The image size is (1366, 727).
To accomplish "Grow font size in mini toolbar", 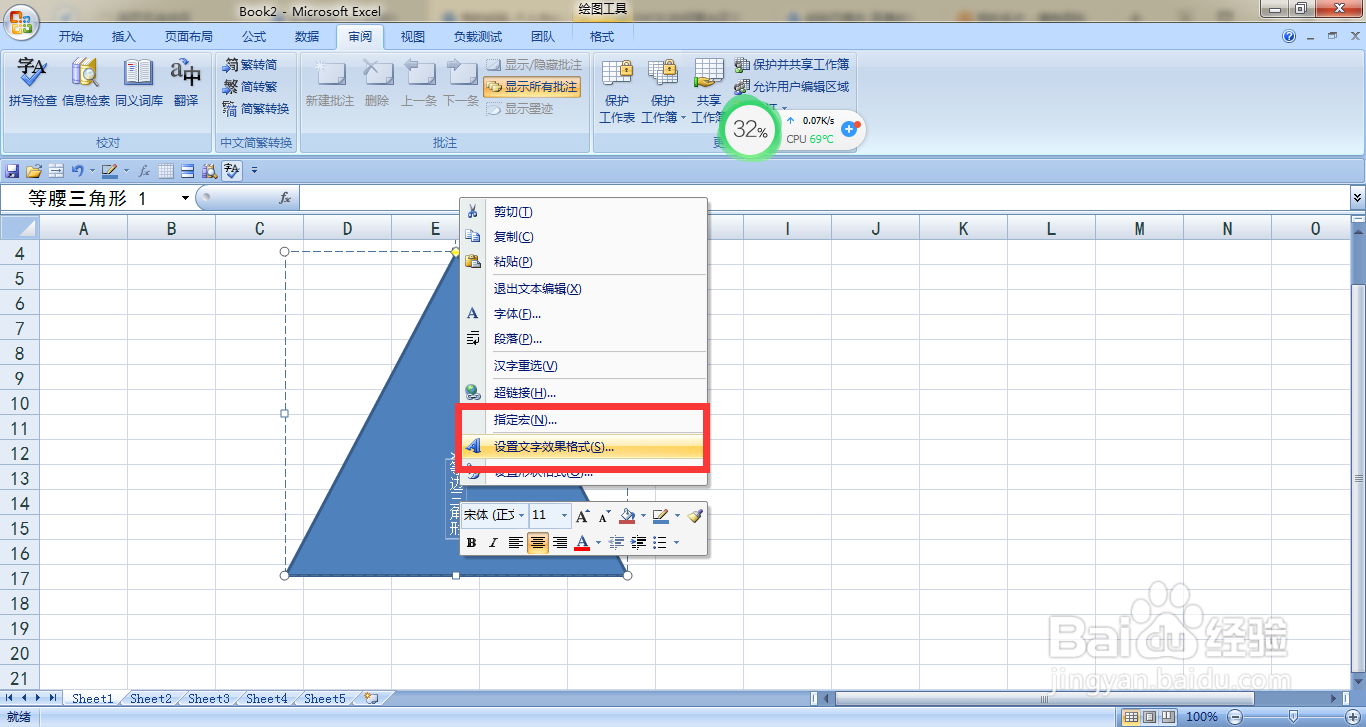I will (583, 516).
